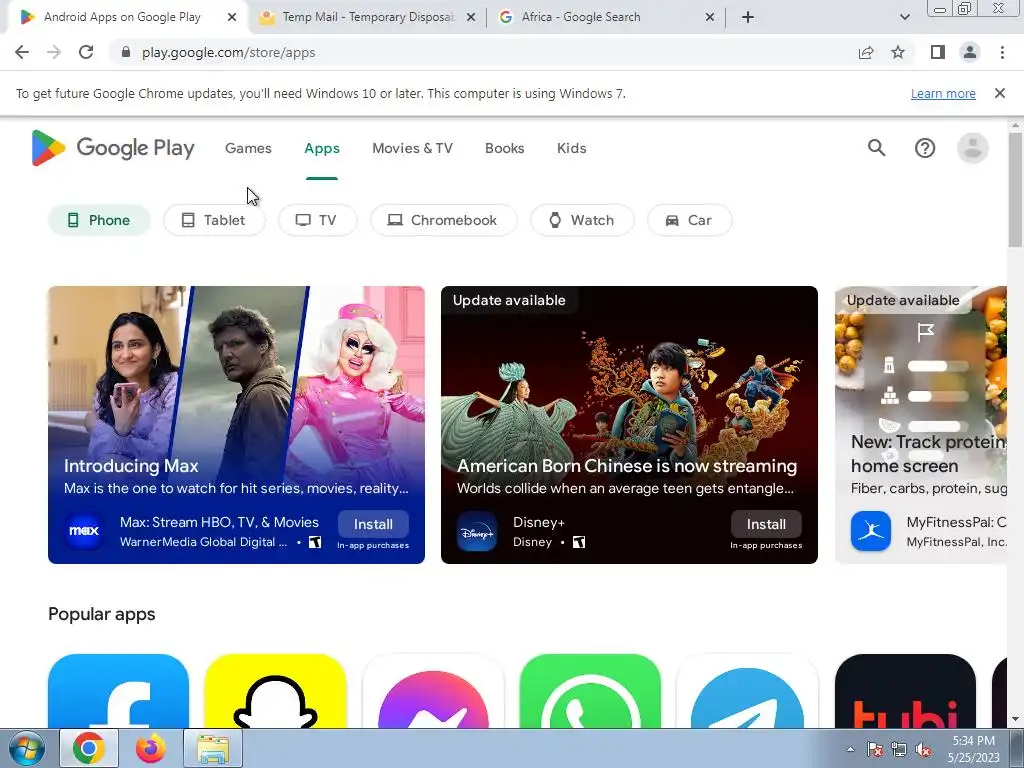The image size is (1024, 768).
Task: Open the Introducing Max banner
Action: (x=236, y=424)
